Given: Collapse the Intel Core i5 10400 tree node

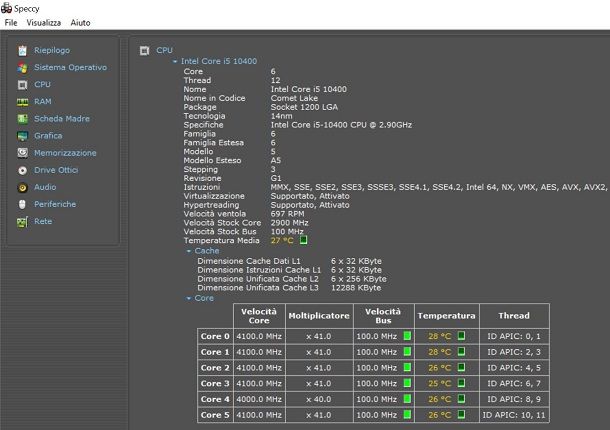Looking at the screenshot, I should click(x=175, y=61).
